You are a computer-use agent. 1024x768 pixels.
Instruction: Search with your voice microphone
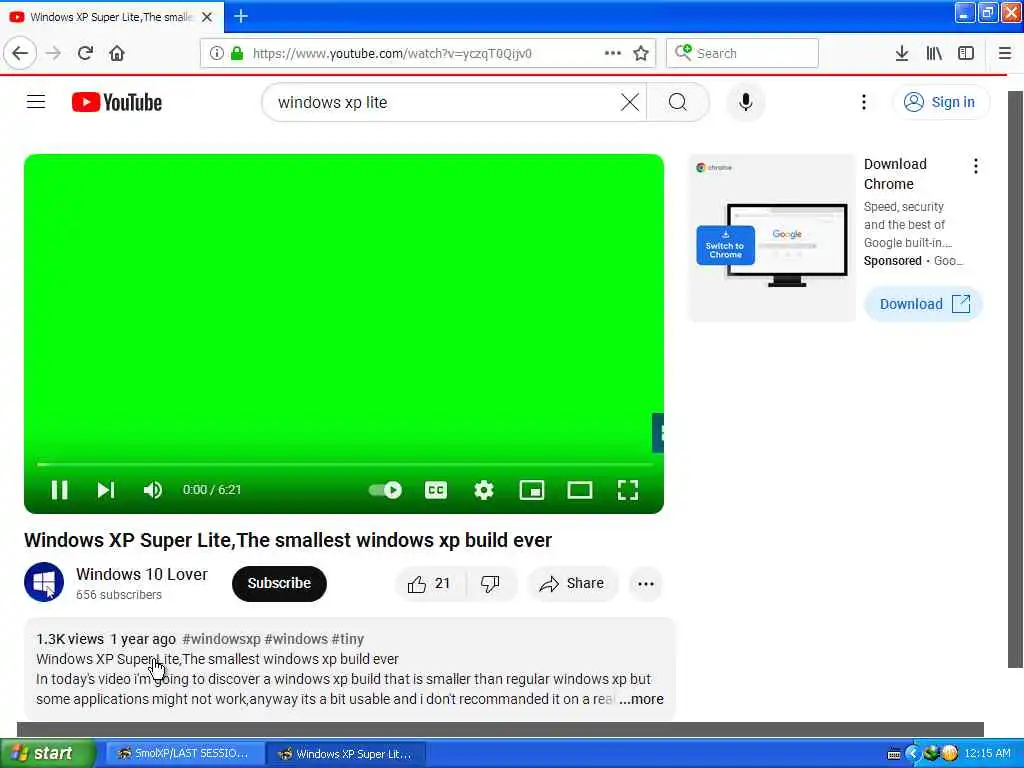click(745, 103)
